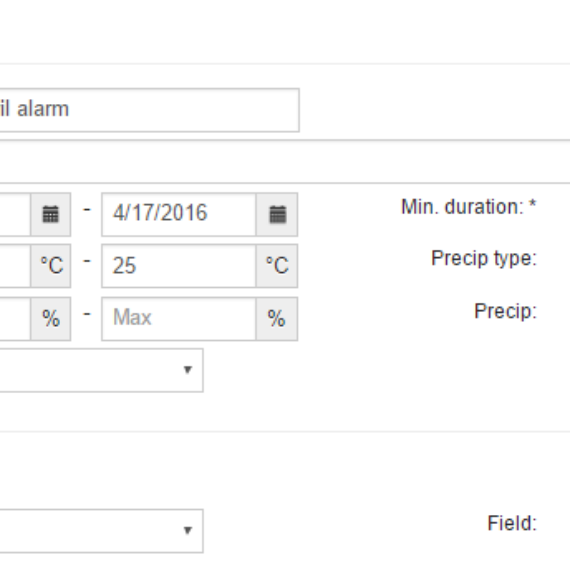Click the Precip: label
This screenshot has height=570, width=570.
505,312
